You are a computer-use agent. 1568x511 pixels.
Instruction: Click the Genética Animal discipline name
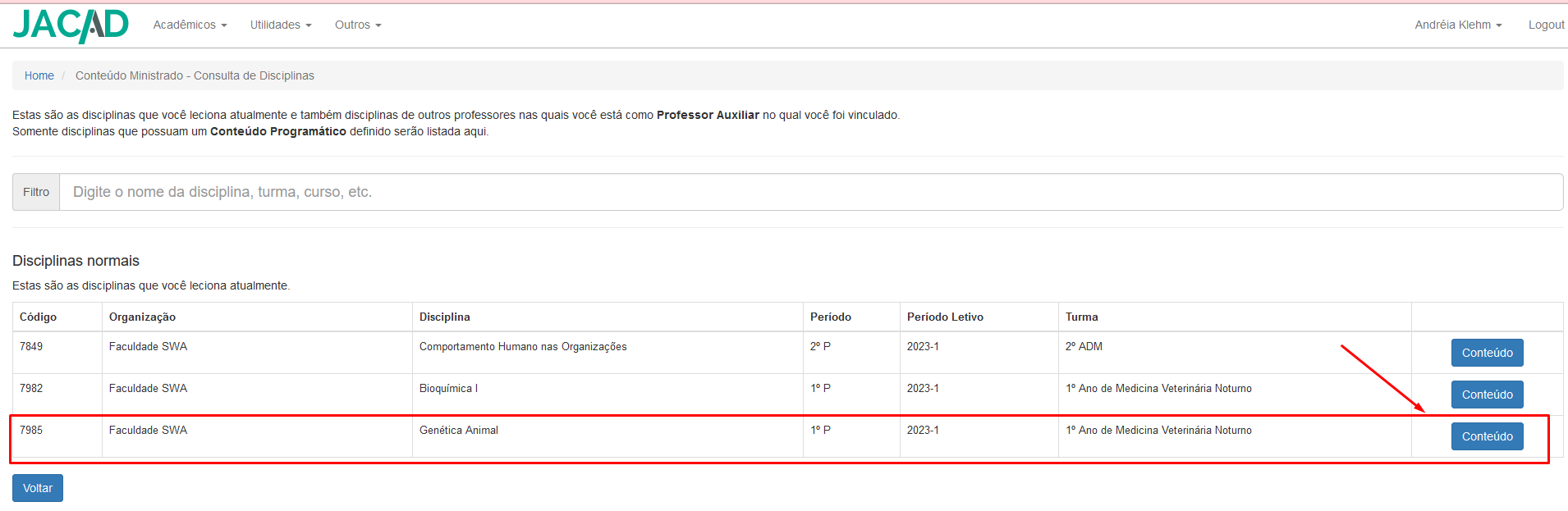point(459,431)
